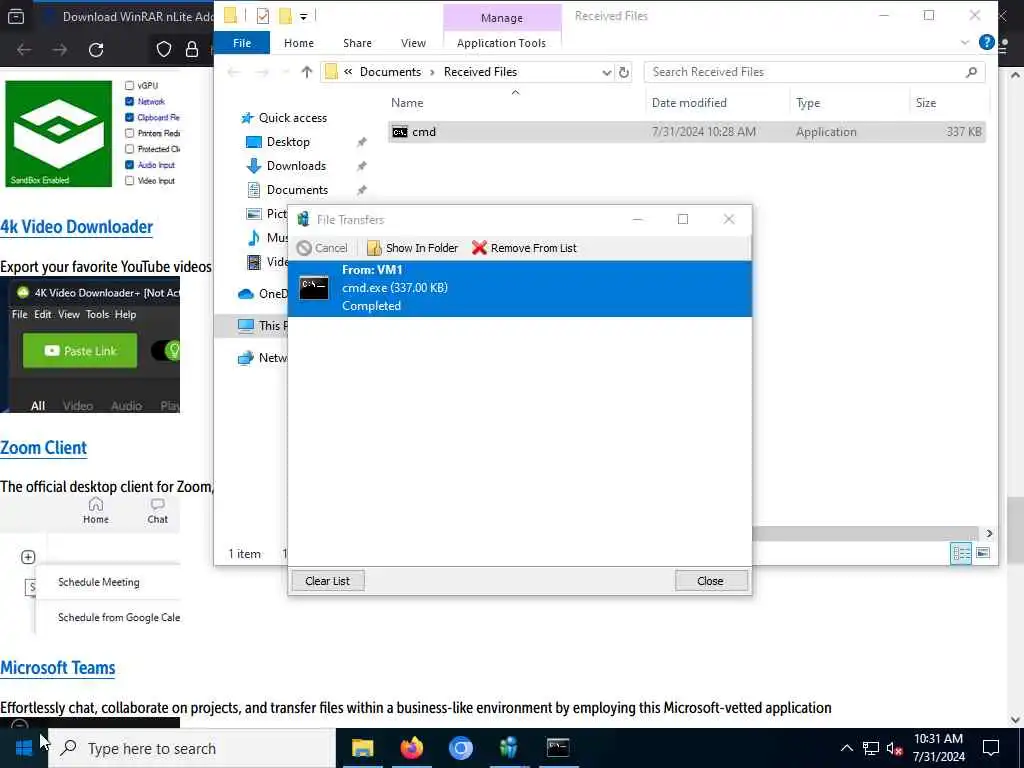This screenshot has width=1024, height=768.
Task: Toggle the vGPU checkbox
Action: tap(129, 86)
